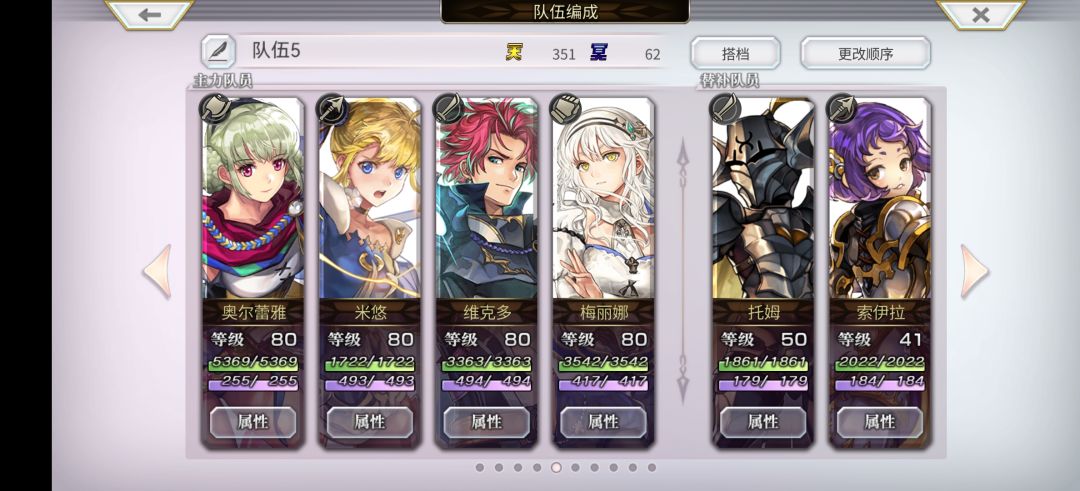Select 梅丽娜's character portrait
Screen dimensions: 1080x491
tap(603, 198)
